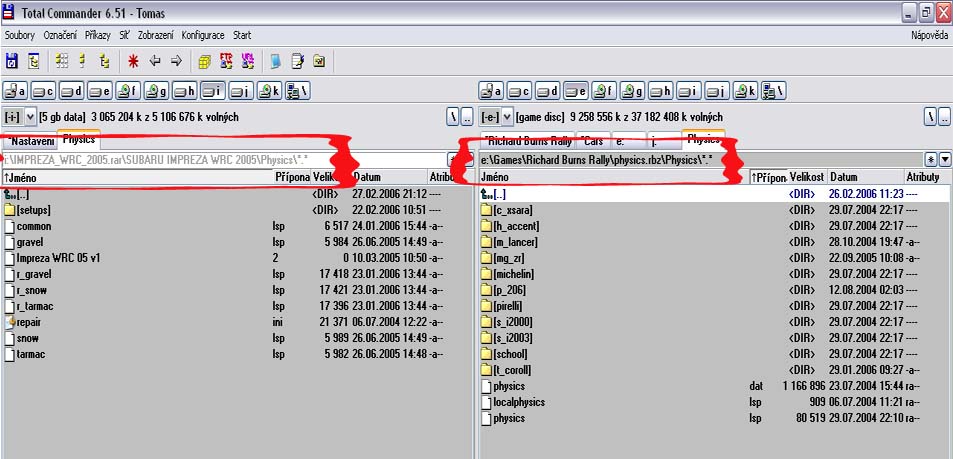
Task: Switch to Nastavení tab in left panel
Action: coord(29,141)
